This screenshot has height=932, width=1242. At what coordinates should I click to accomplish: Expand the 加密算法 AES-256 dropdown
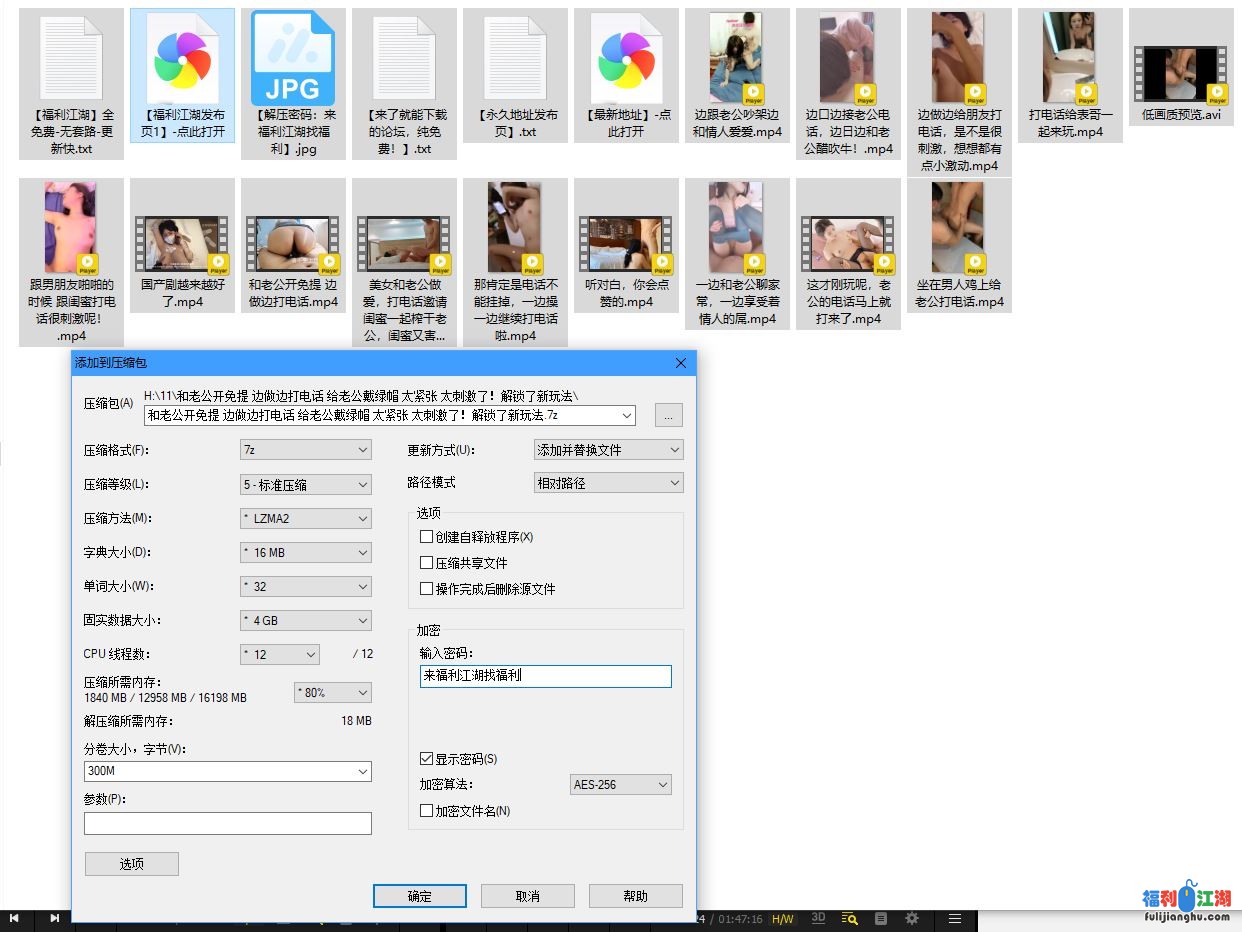620,785
